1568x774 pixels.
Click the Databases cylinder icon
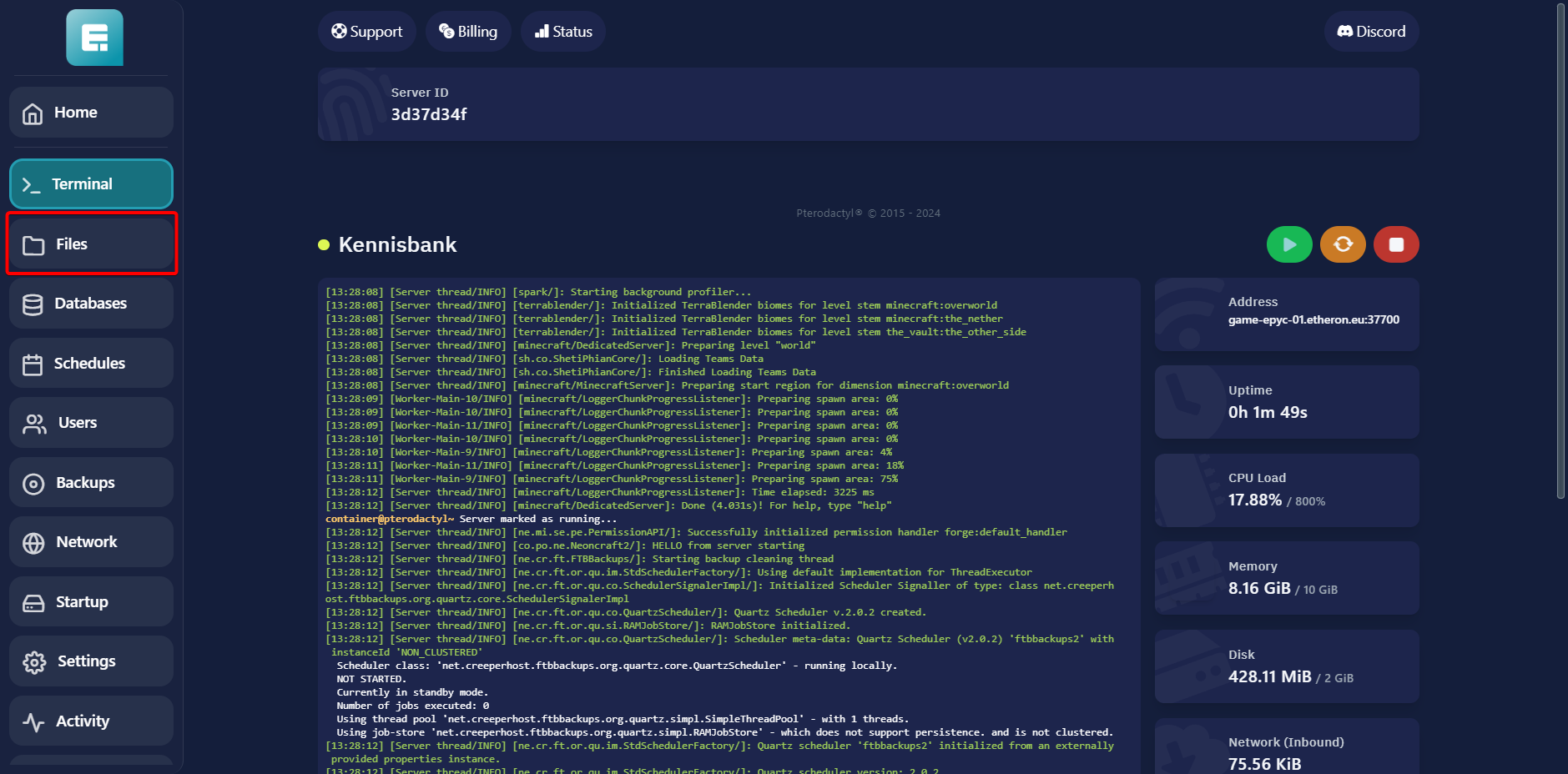(x=33, y=305)
